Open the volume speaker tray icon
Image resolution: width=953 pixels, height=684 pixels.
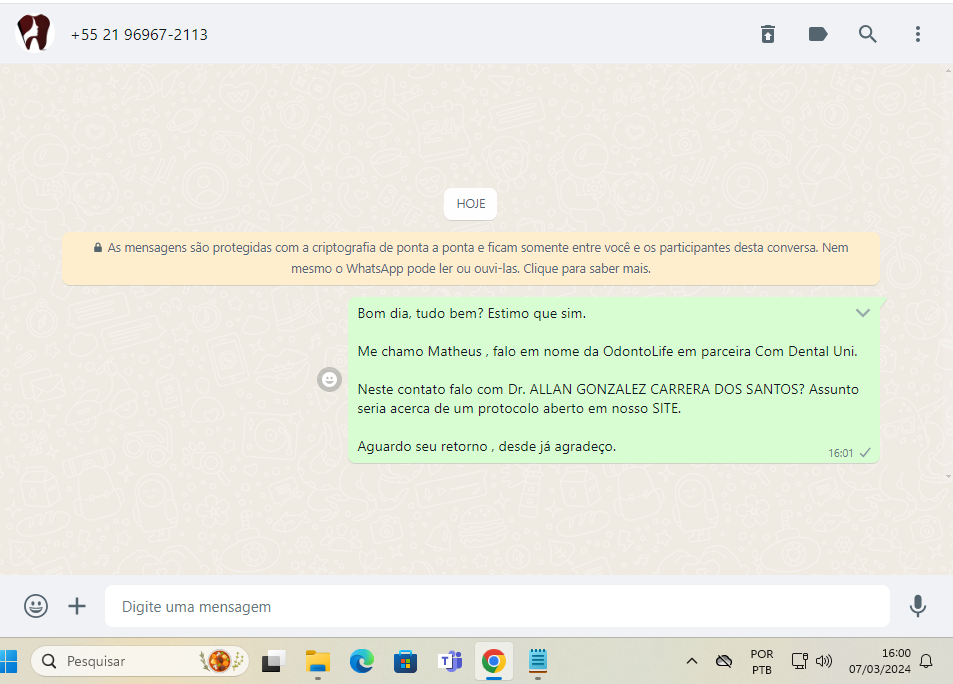pos(824,661)
